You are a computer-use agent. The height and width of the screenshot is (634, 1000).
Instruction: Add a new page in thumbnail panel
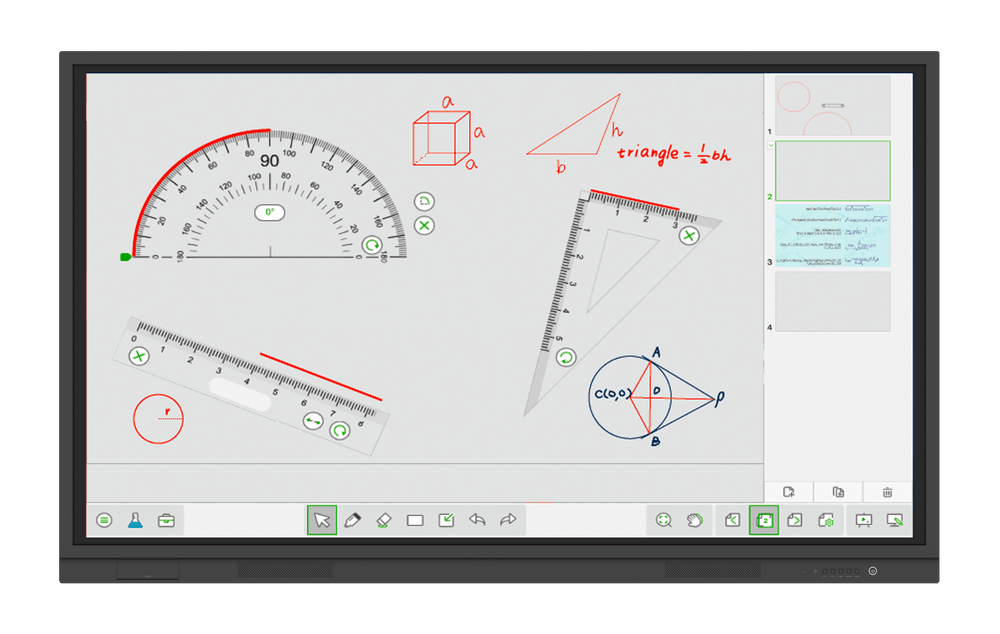789,492
